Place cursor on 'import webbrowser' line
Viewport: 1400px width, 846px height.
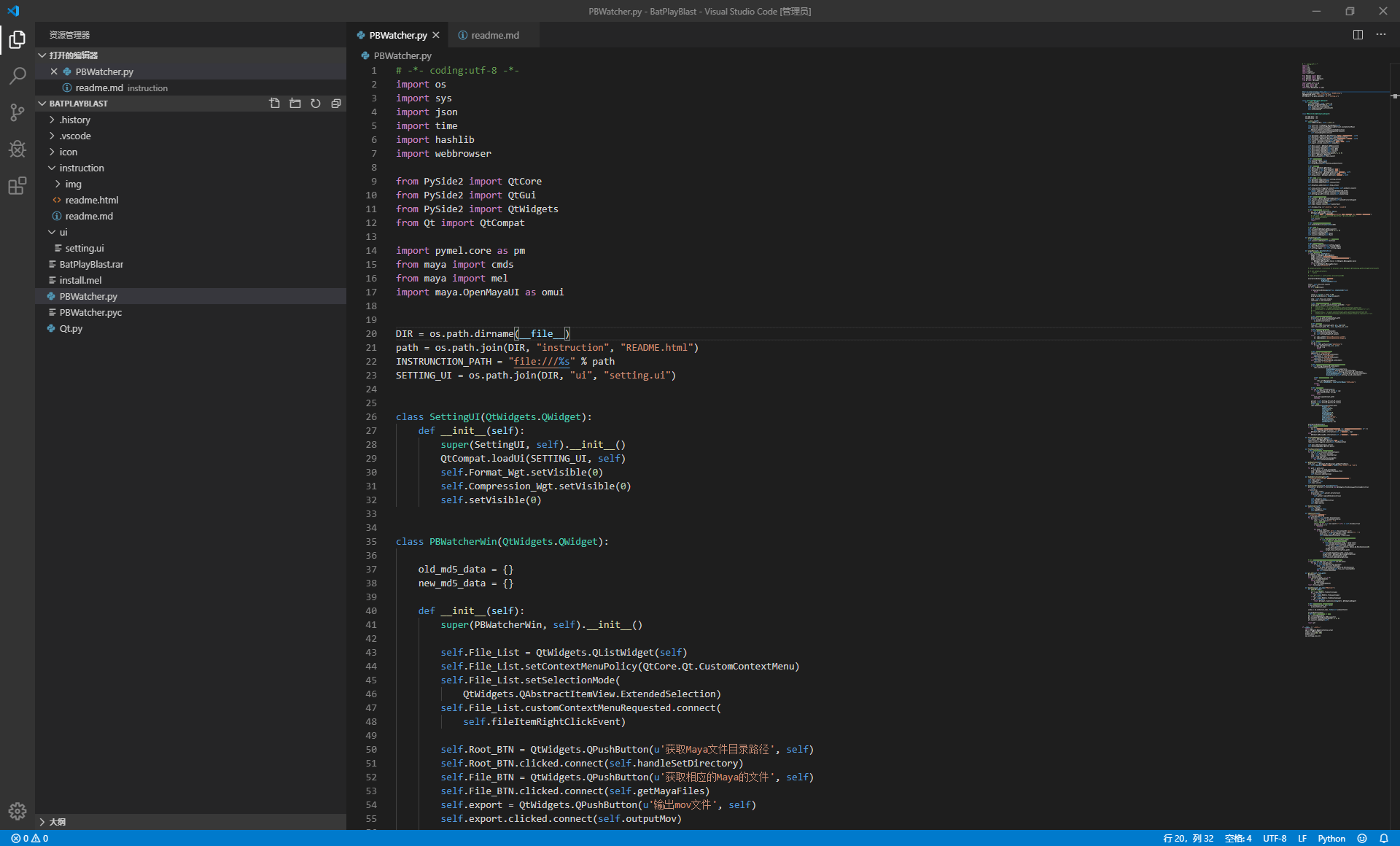[x=443, y=154]
